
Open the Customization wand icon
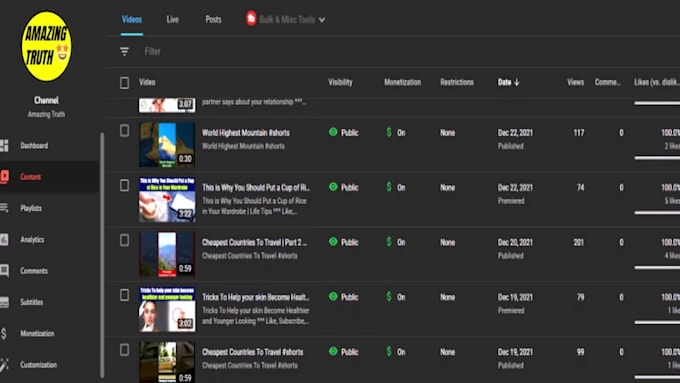[4, 365]
